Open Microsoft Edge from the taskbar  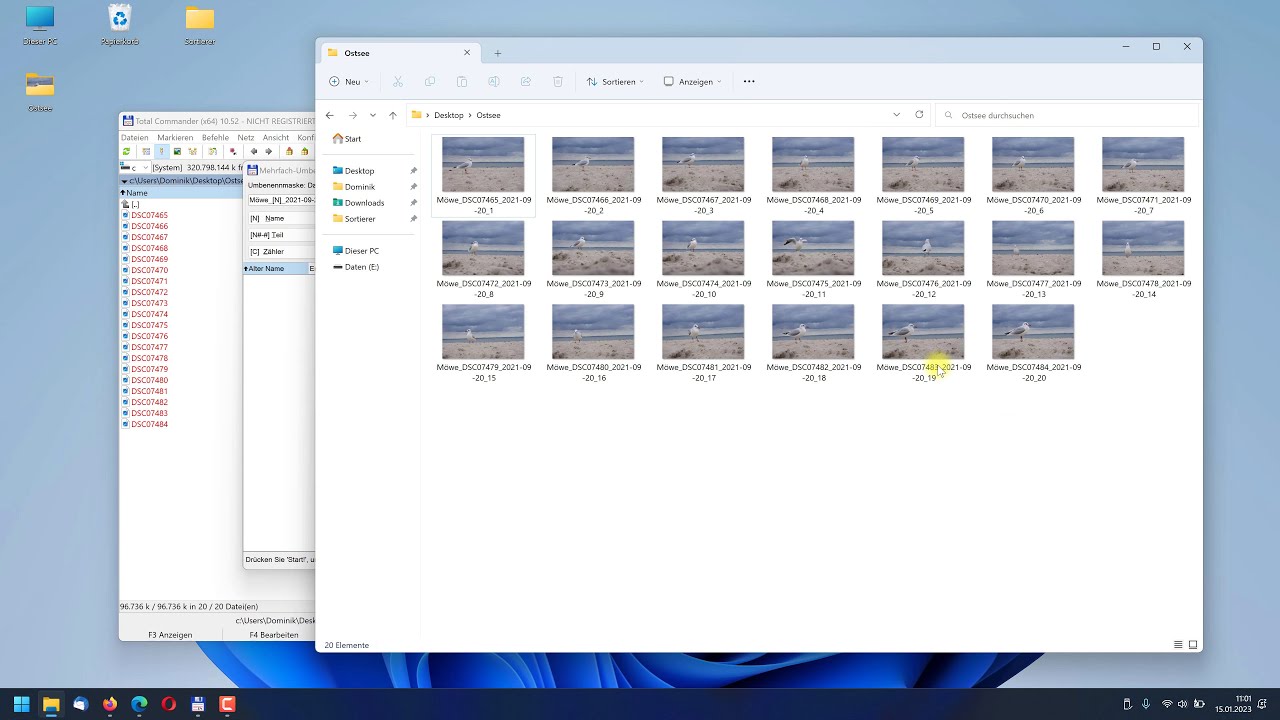point(139,704)
